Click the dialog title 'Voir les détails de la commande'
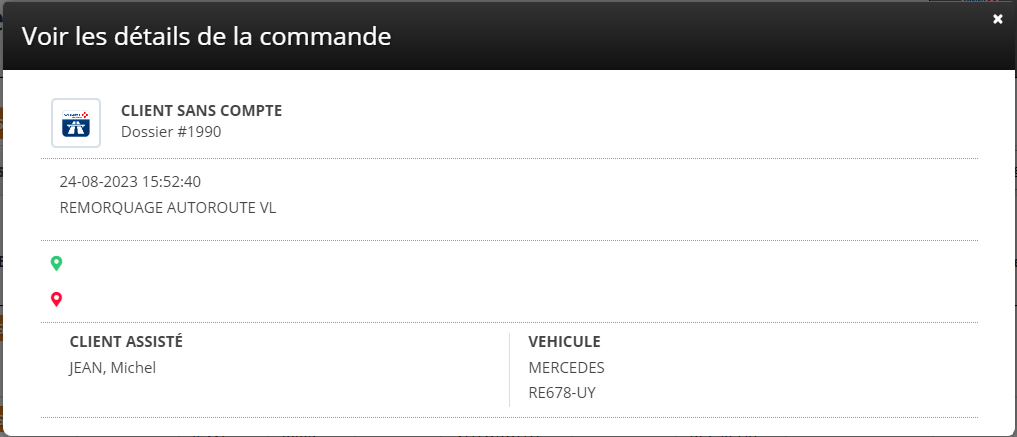This screenshot has height=437, width=1017. 206,37
